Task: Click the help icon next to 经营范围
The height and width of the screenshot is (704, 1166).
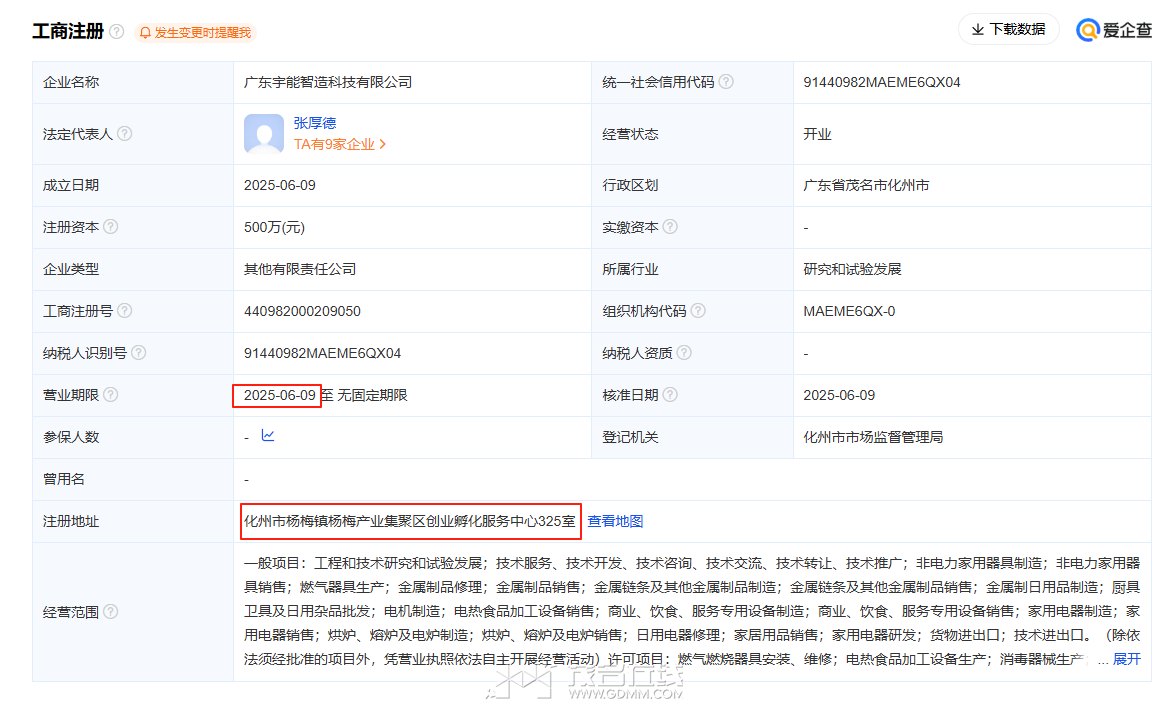Action: (x=111, y=612)
